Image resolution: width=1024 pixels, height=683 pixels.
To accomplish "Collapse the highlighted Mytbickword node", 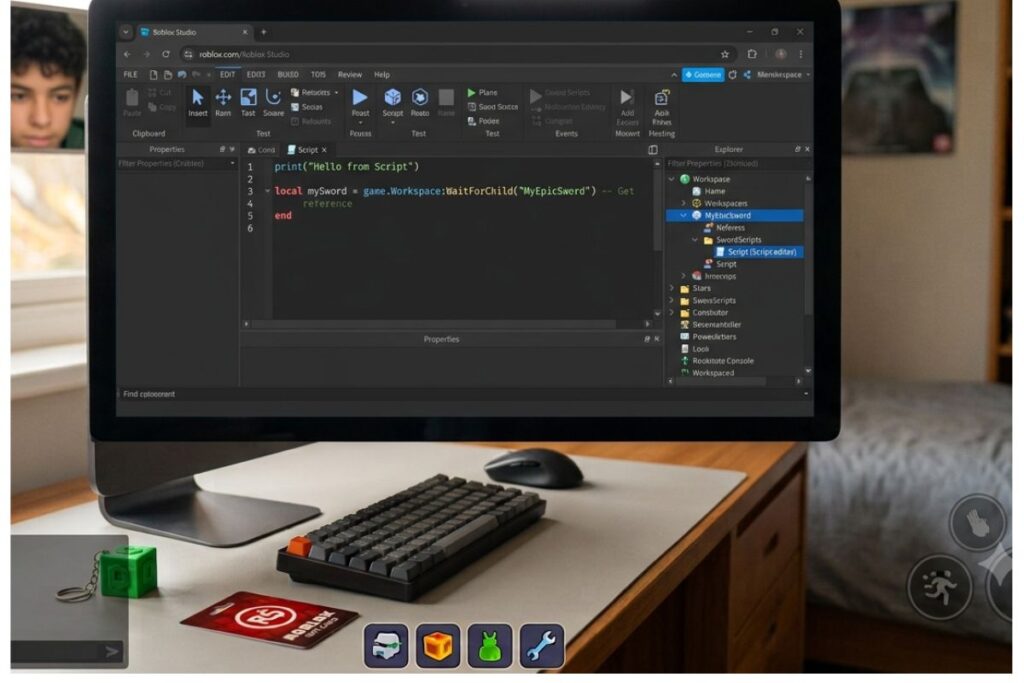I will pos(683,215).
